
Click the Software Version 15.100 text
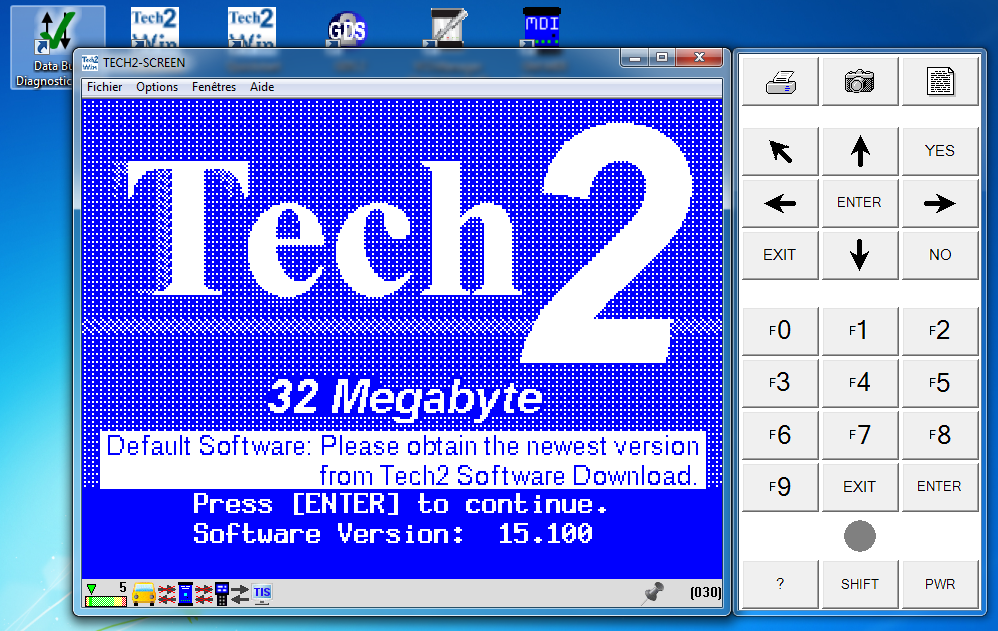(x=393, y=534)
